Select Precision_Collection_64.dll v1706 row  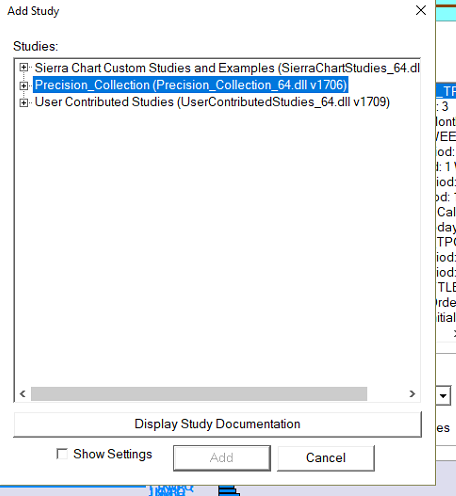click(x=191, y=85)
